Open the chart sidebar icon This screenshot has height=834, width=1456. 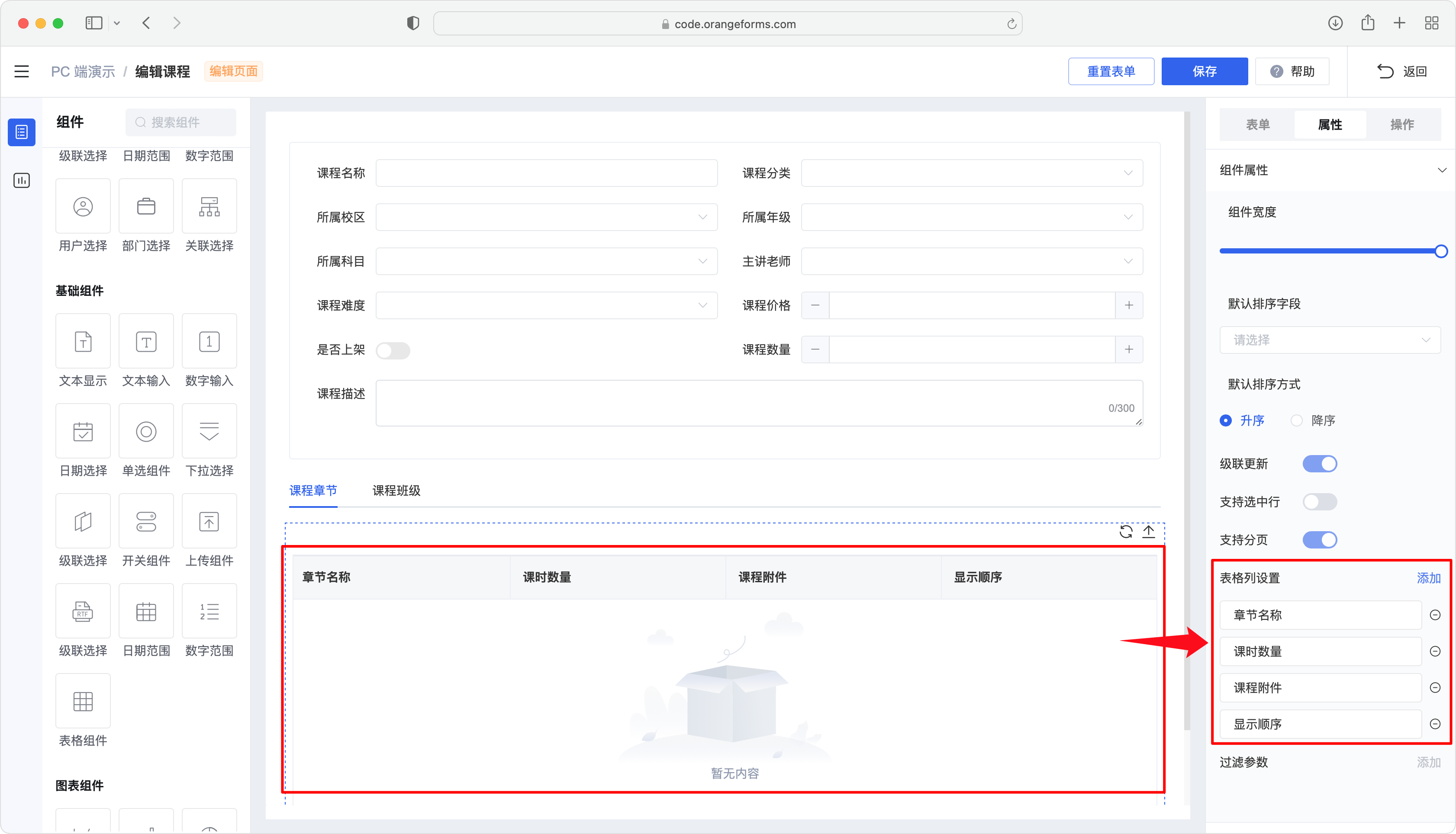coord(22,180)
